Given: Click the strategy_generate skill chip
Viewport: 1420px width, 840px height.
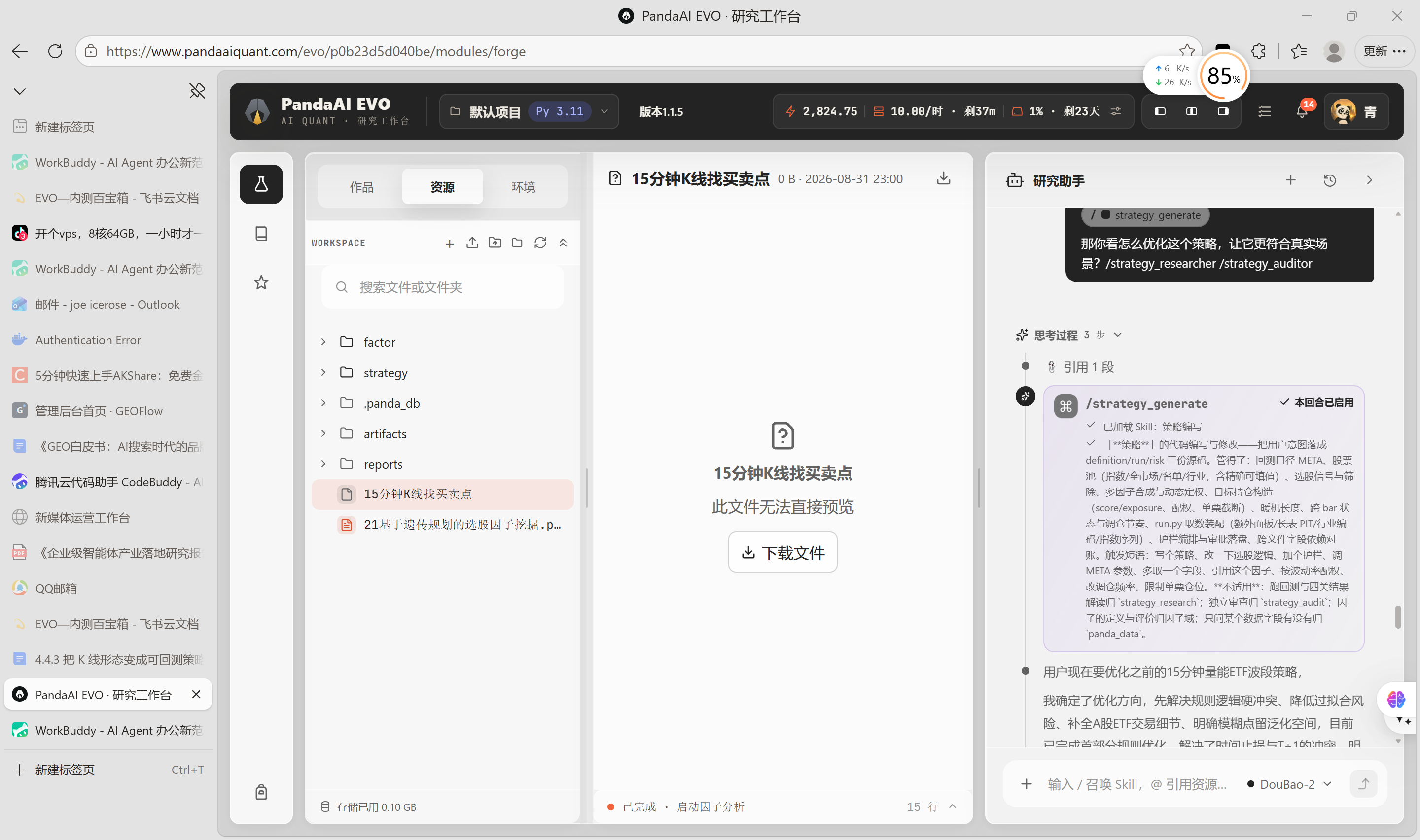Looking at the screenshot, I should [x=1145, y=215].
